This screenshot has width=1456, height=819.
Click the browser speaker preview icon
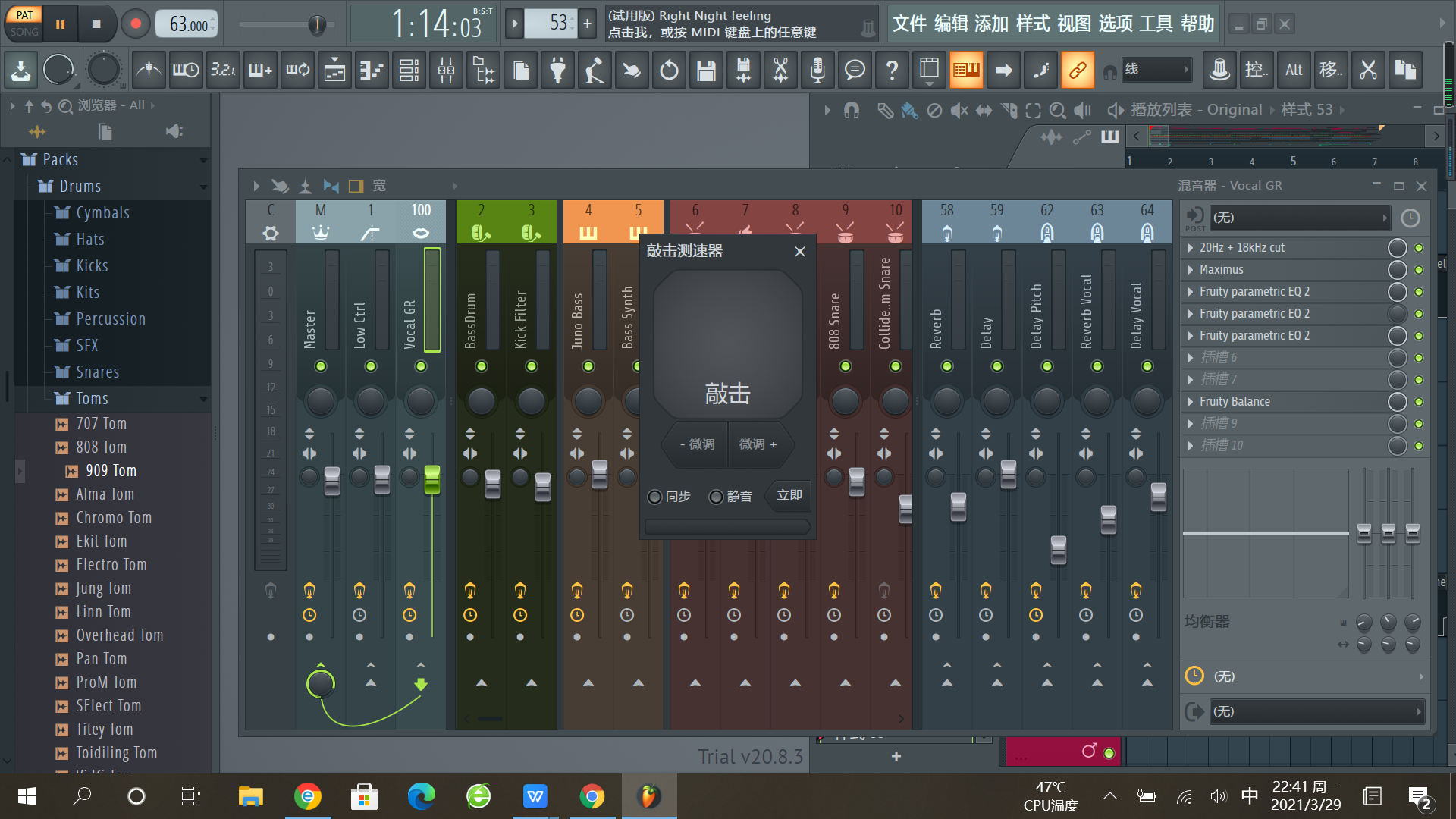(x=174, y=132)
